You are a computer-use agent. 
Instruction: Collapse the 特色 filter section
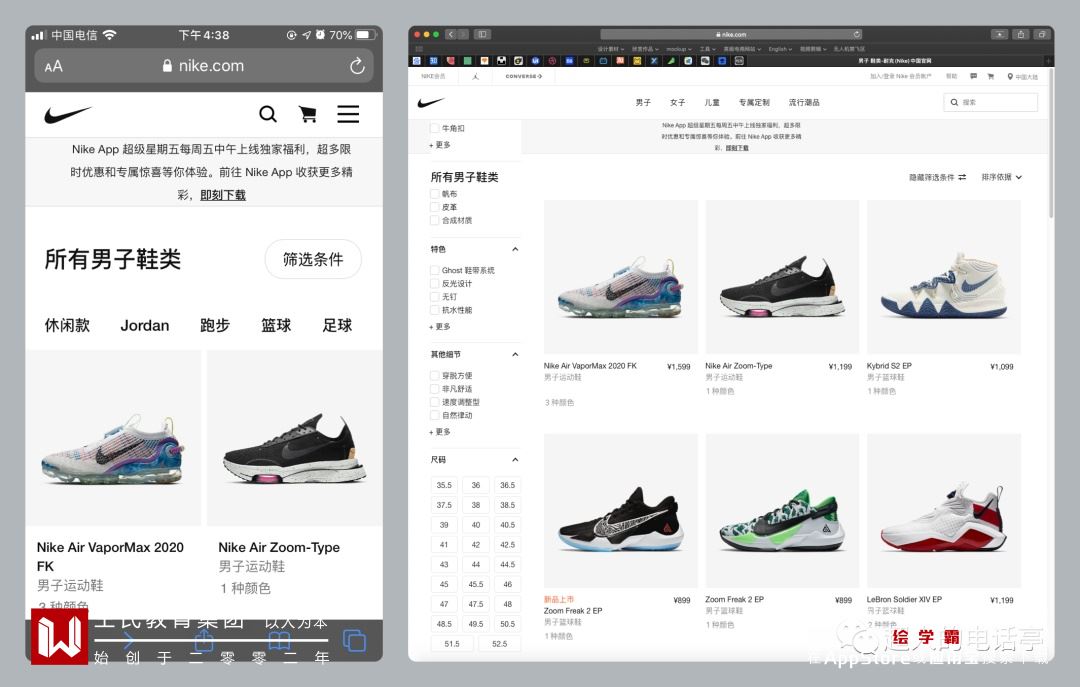coord(515,249)
